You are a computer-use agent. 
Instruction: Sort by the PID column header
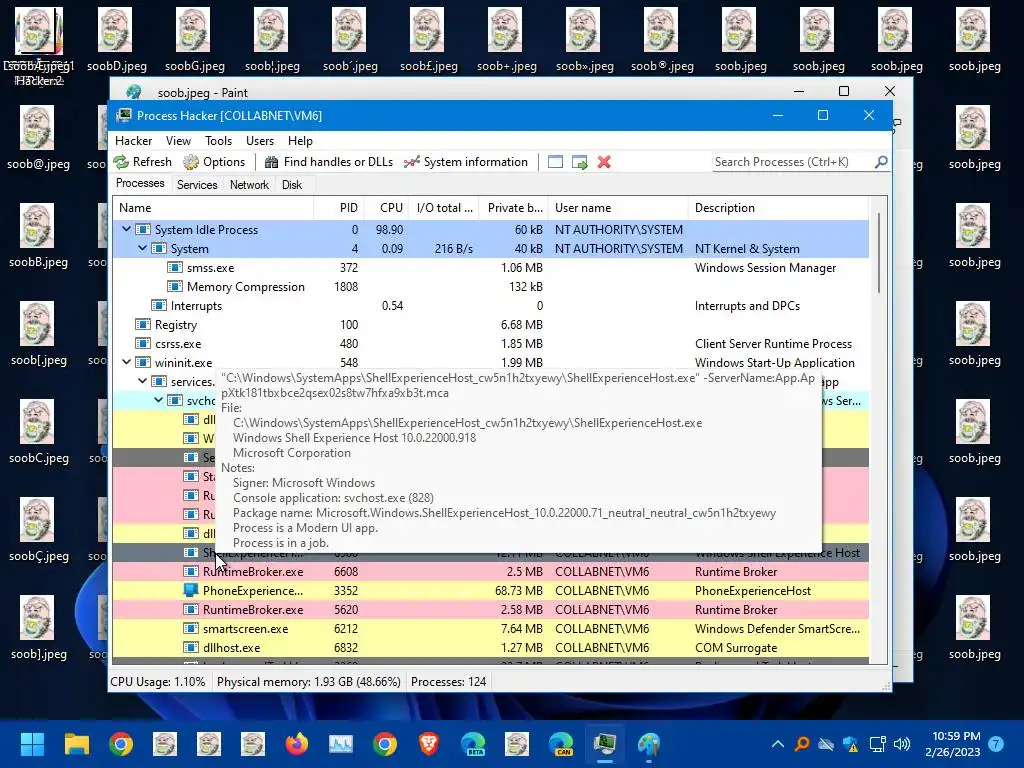coord(339,208)
